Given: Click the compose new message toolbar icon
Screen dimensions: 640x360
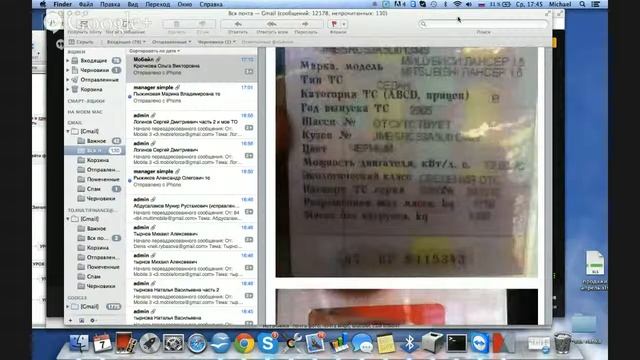Looking at the screenshot, I should coord(126,24).
